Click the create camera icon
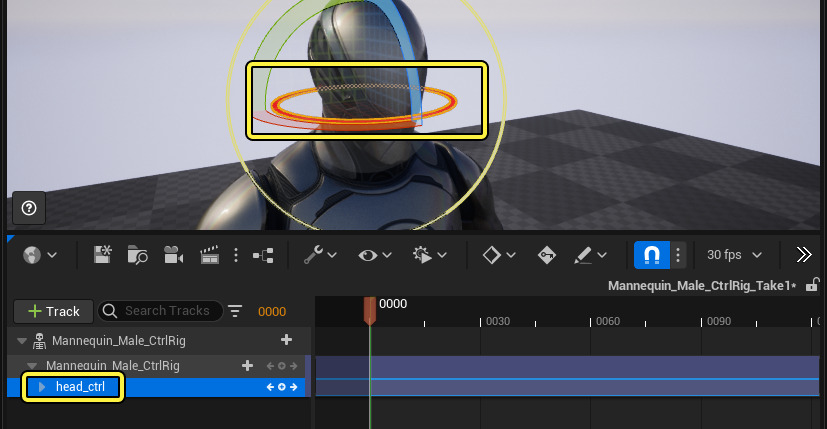This screenshot has width=827, height=429. click(174, 255)
